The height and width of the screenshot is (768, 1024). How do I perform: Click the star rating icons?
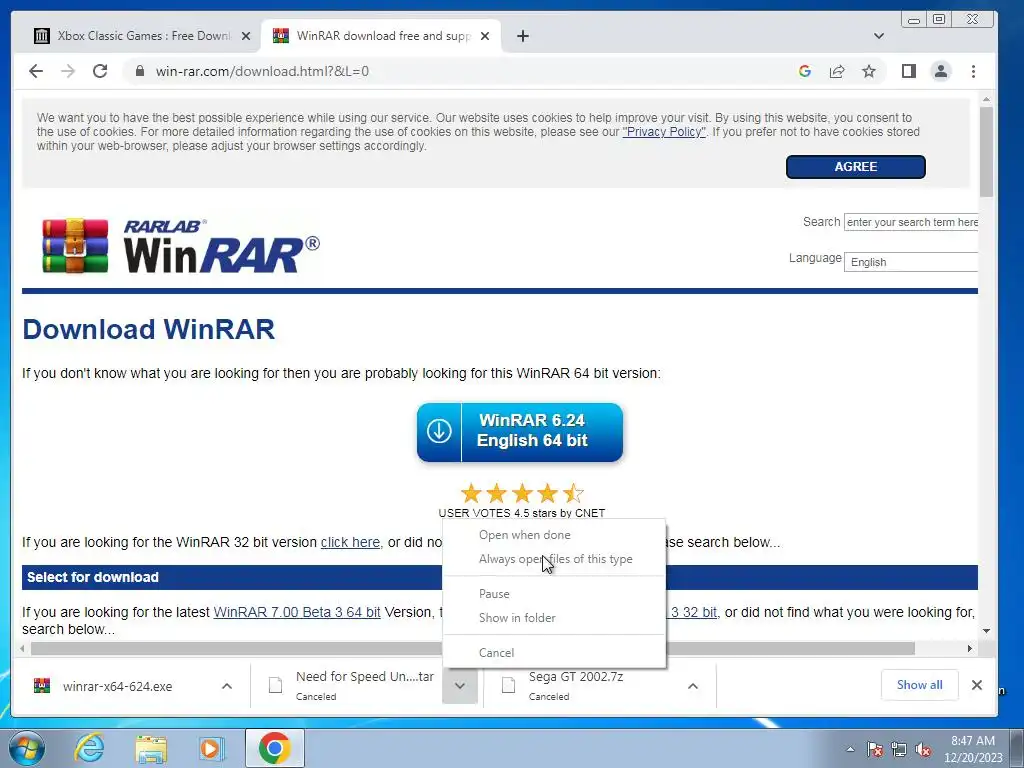(x=522, y=493)
